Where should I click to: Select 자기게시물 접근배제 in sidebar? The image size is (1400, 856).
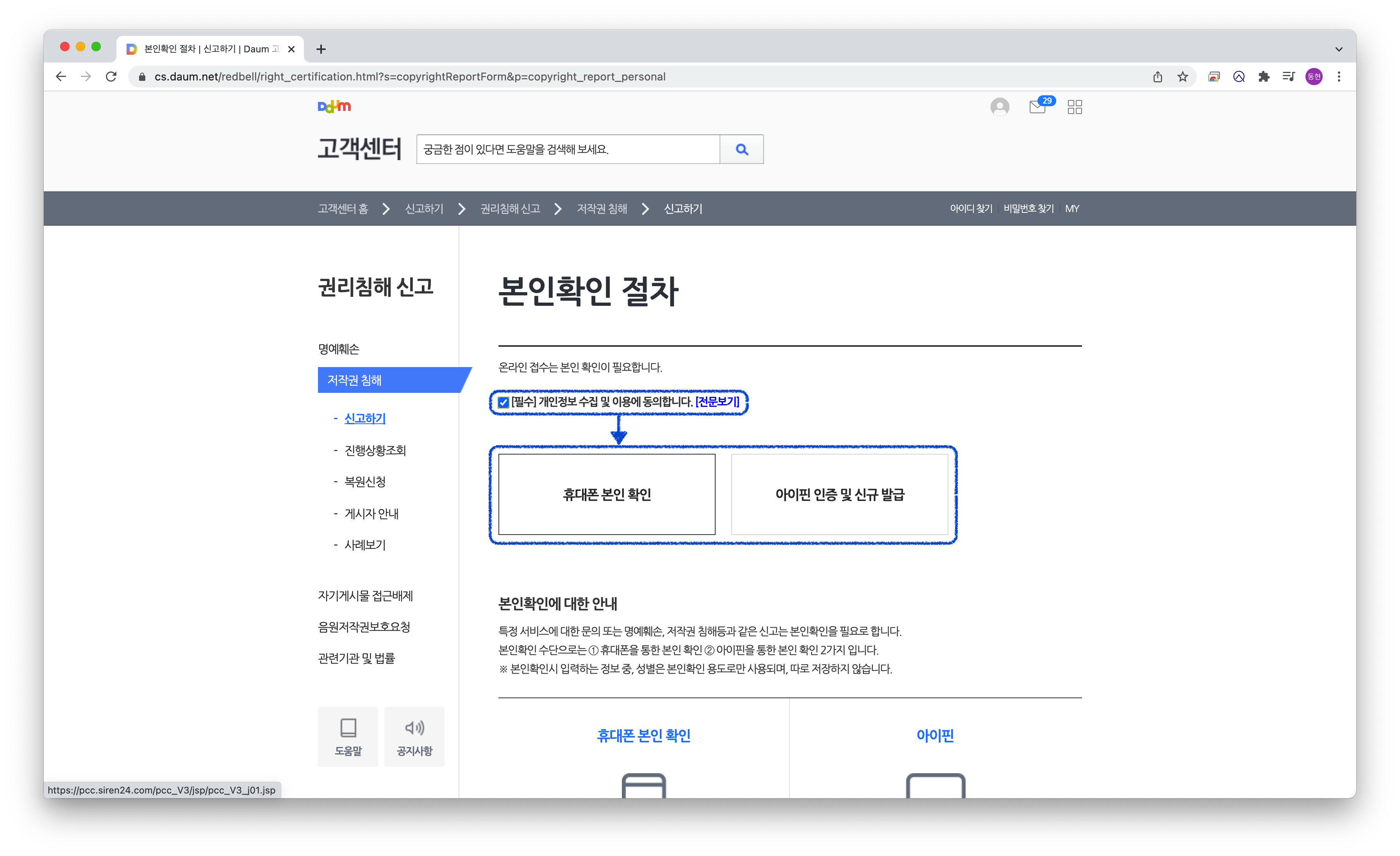point(365,596)
